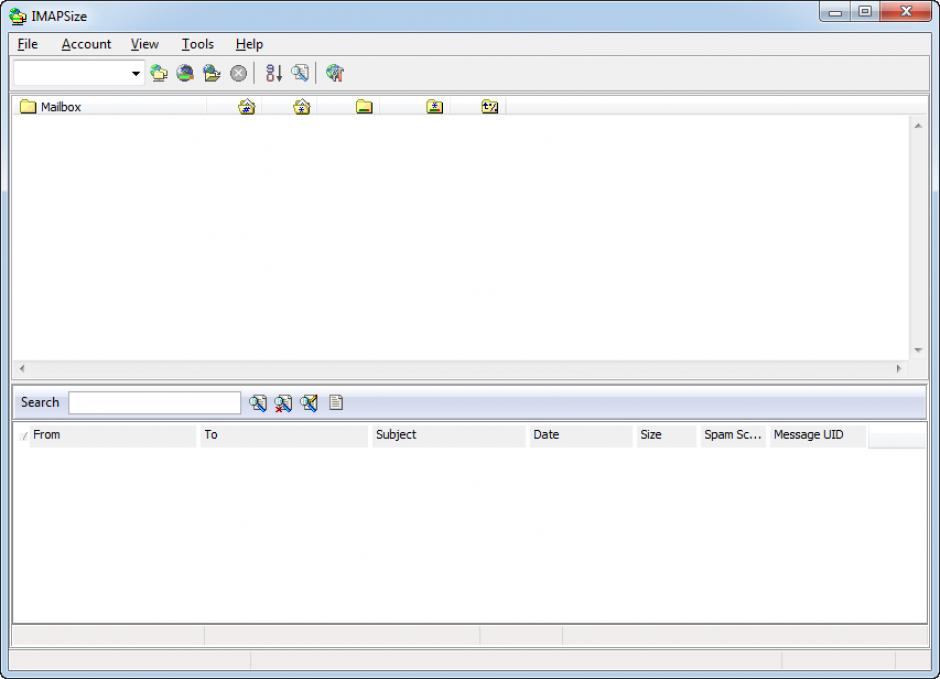
Task: Click the Mailbox column header
Action: click(x=110, y=107)
